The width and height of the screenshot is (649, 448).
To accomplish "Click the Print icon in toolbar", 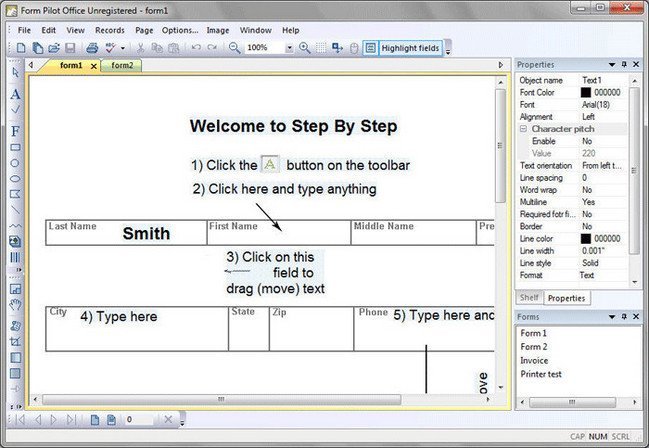I will click(92, 48).
